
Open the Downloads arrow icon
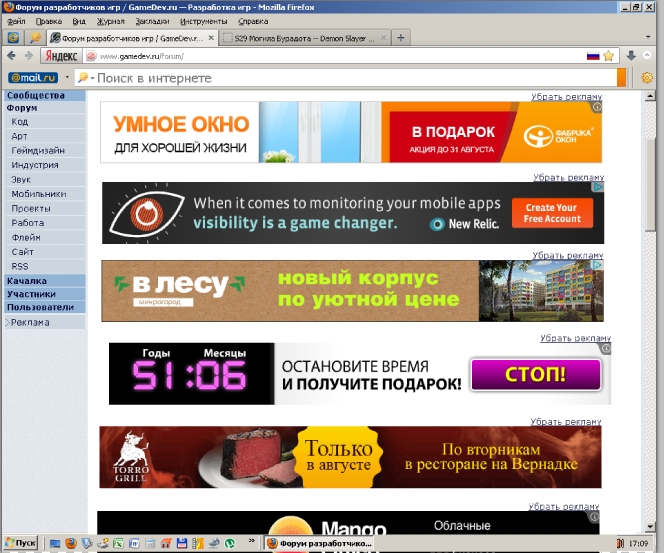coord(631,55)
